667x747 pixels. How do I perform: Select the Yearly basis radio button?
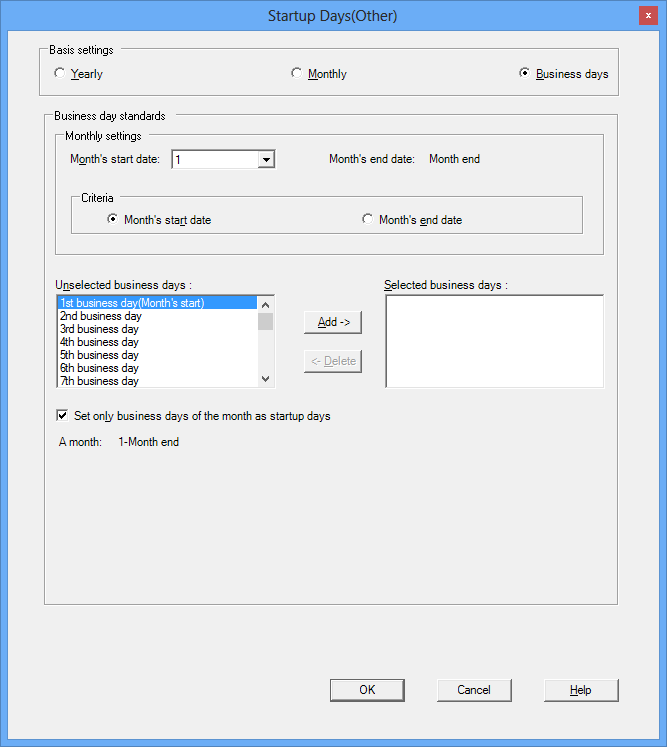click(60, 73)
